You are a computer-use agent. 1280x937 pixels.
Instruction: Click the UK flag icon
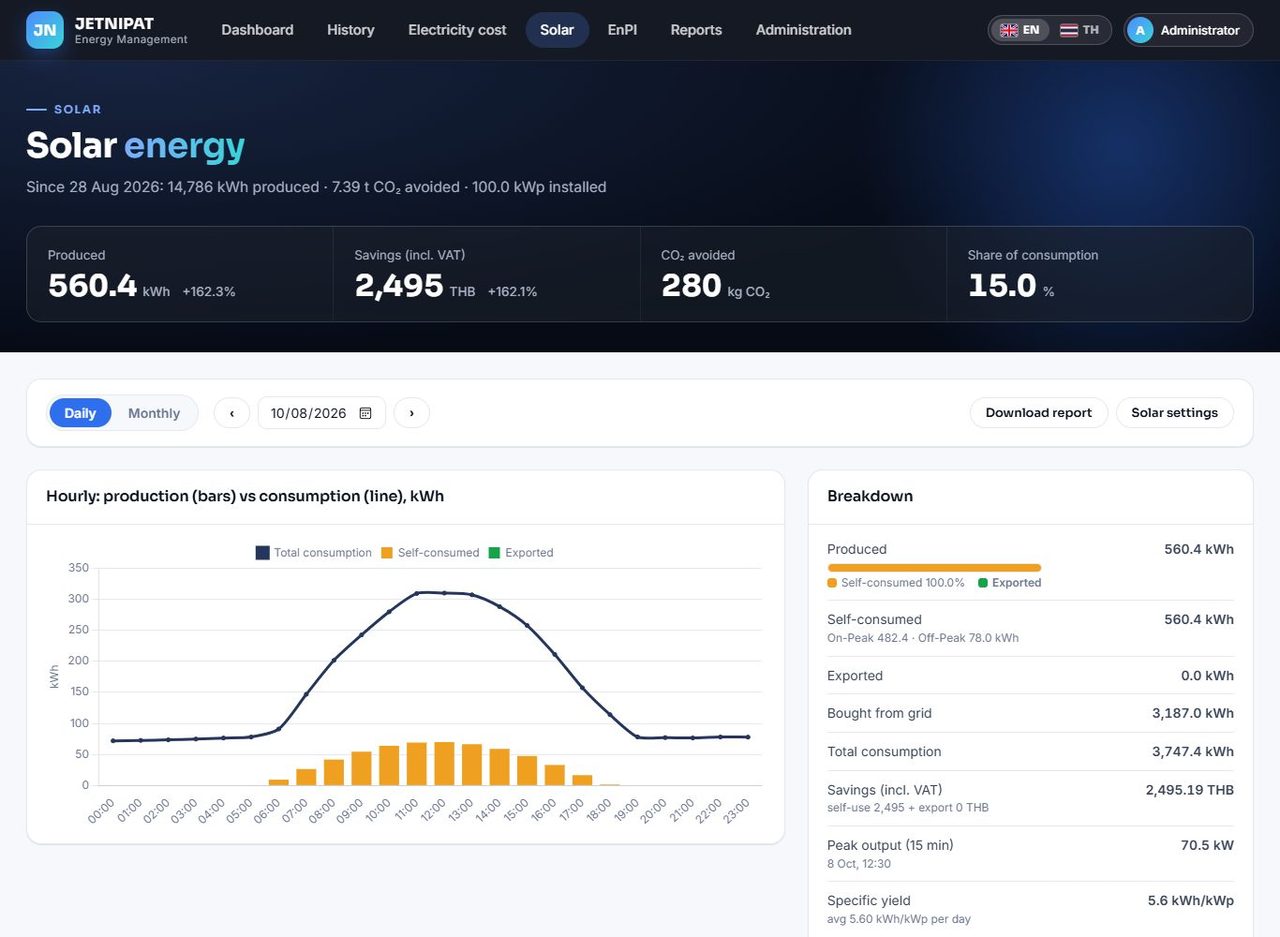click(1009, 30)
